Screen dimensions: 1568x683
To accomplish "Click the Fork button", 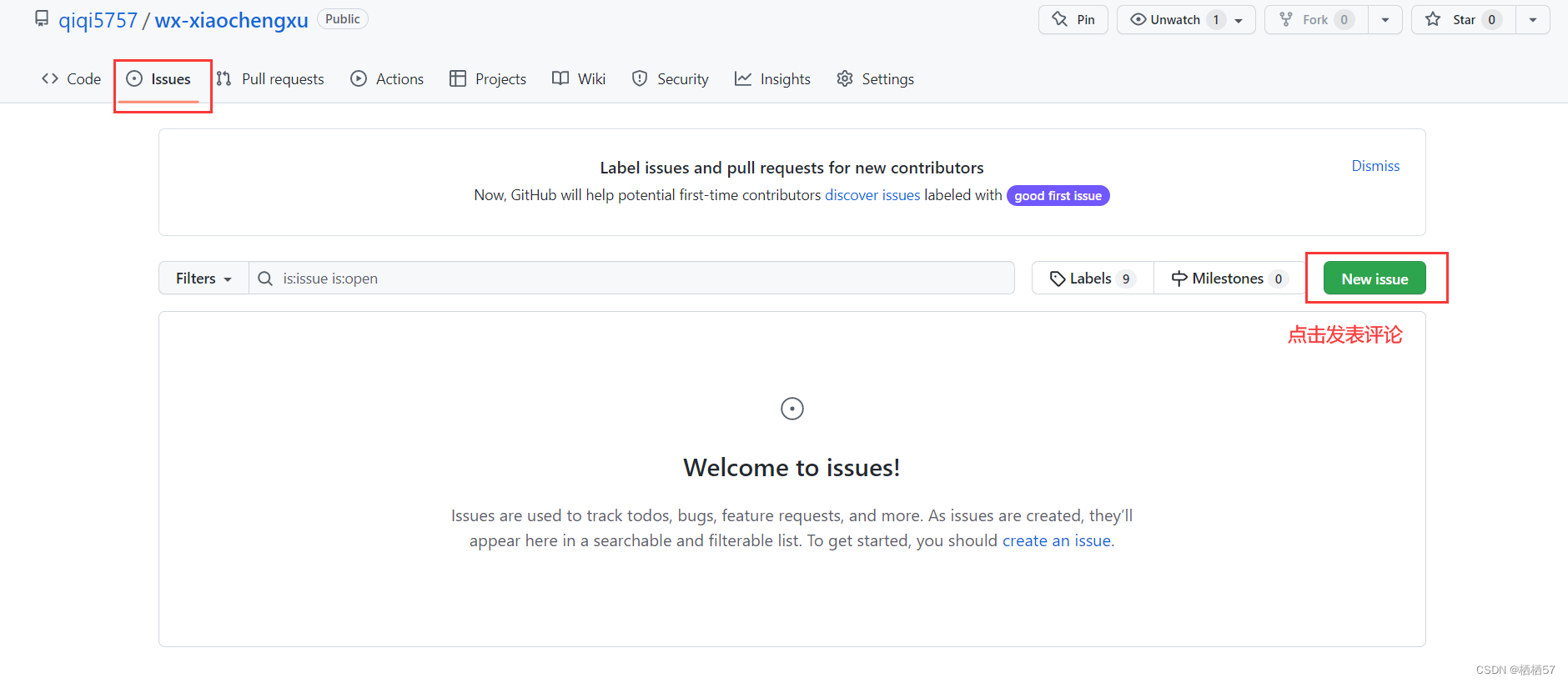I will click(1316, 19).
